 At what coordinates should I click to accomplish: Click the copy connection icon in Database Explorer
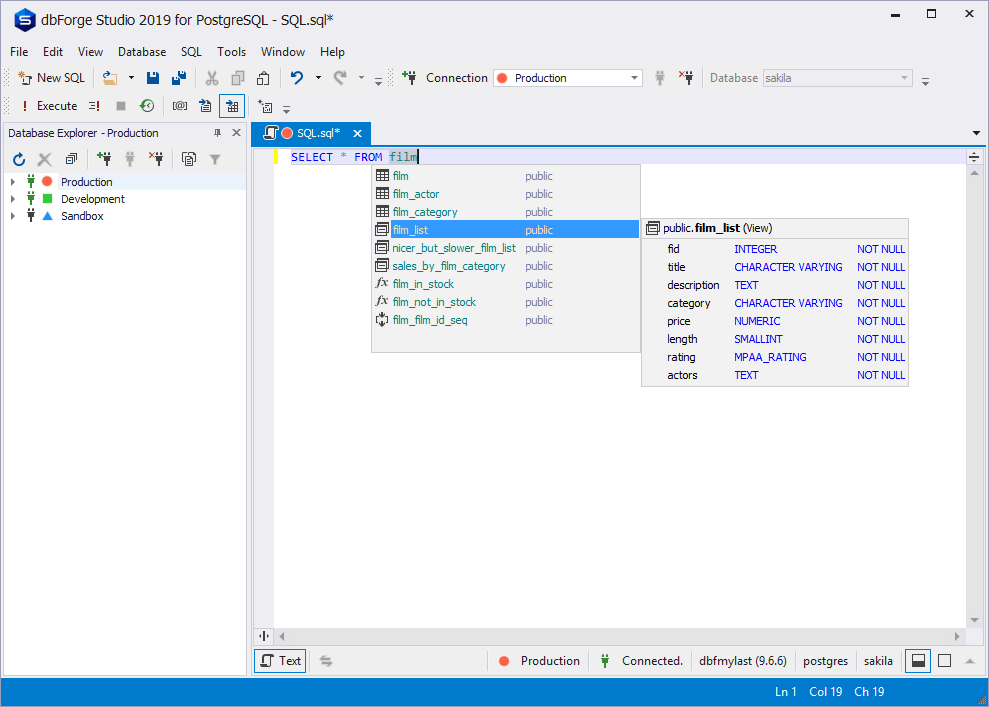[x=189, y=160]
